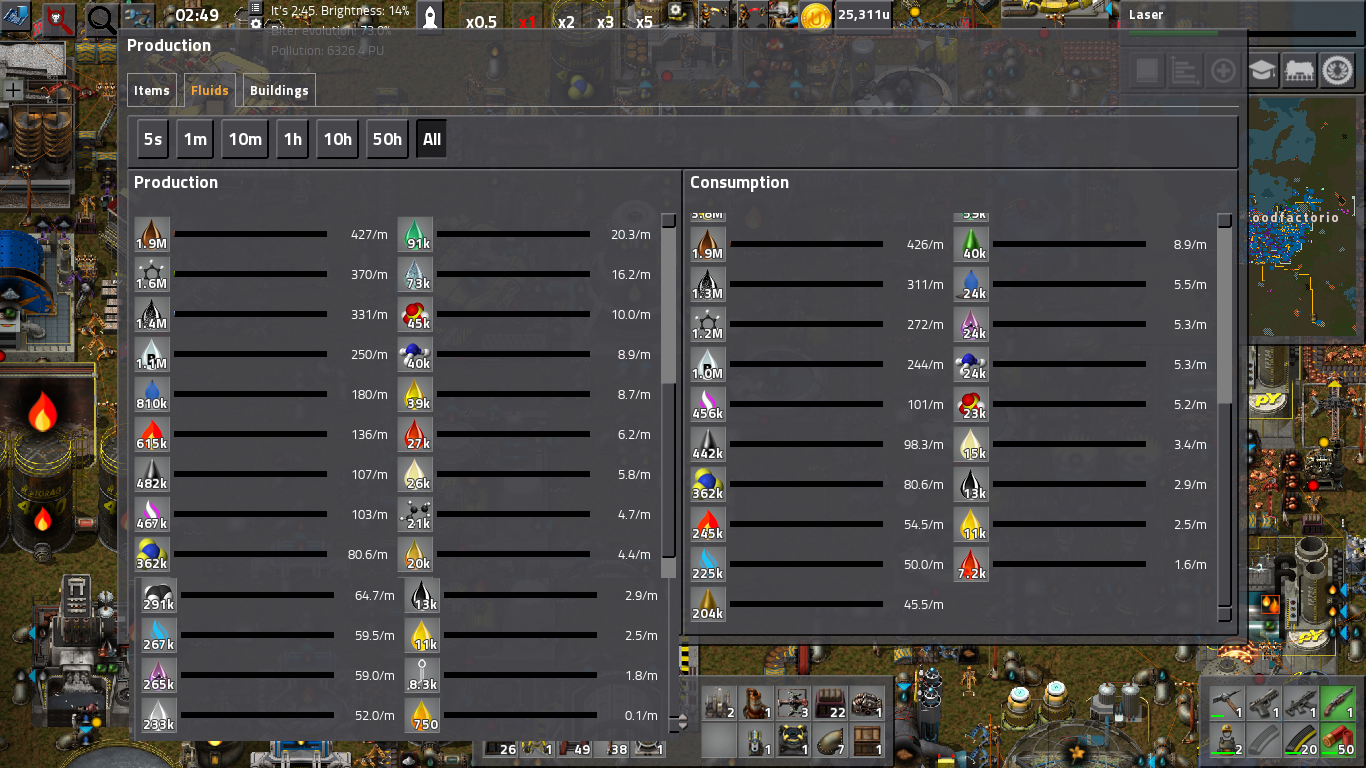
Task: Click the 15k pale fluid in Consumption
Action: tap(971, 445)
